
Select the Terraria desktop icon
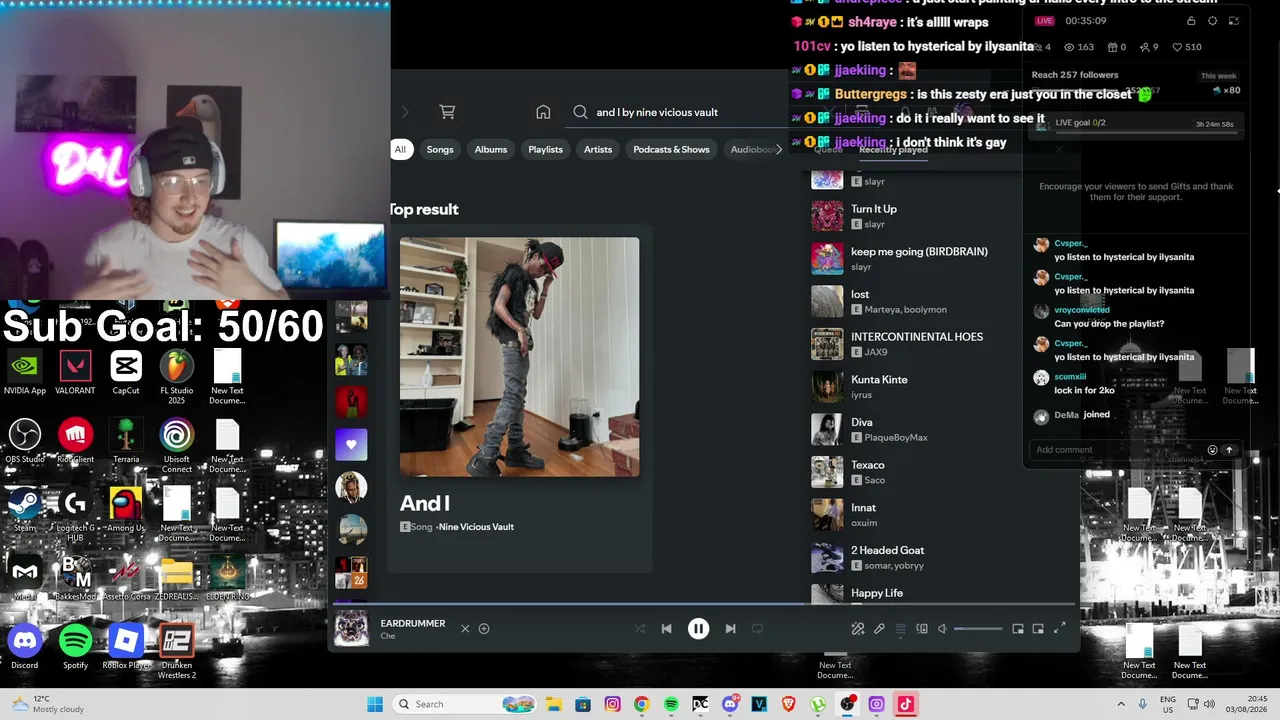pos(126,442)
